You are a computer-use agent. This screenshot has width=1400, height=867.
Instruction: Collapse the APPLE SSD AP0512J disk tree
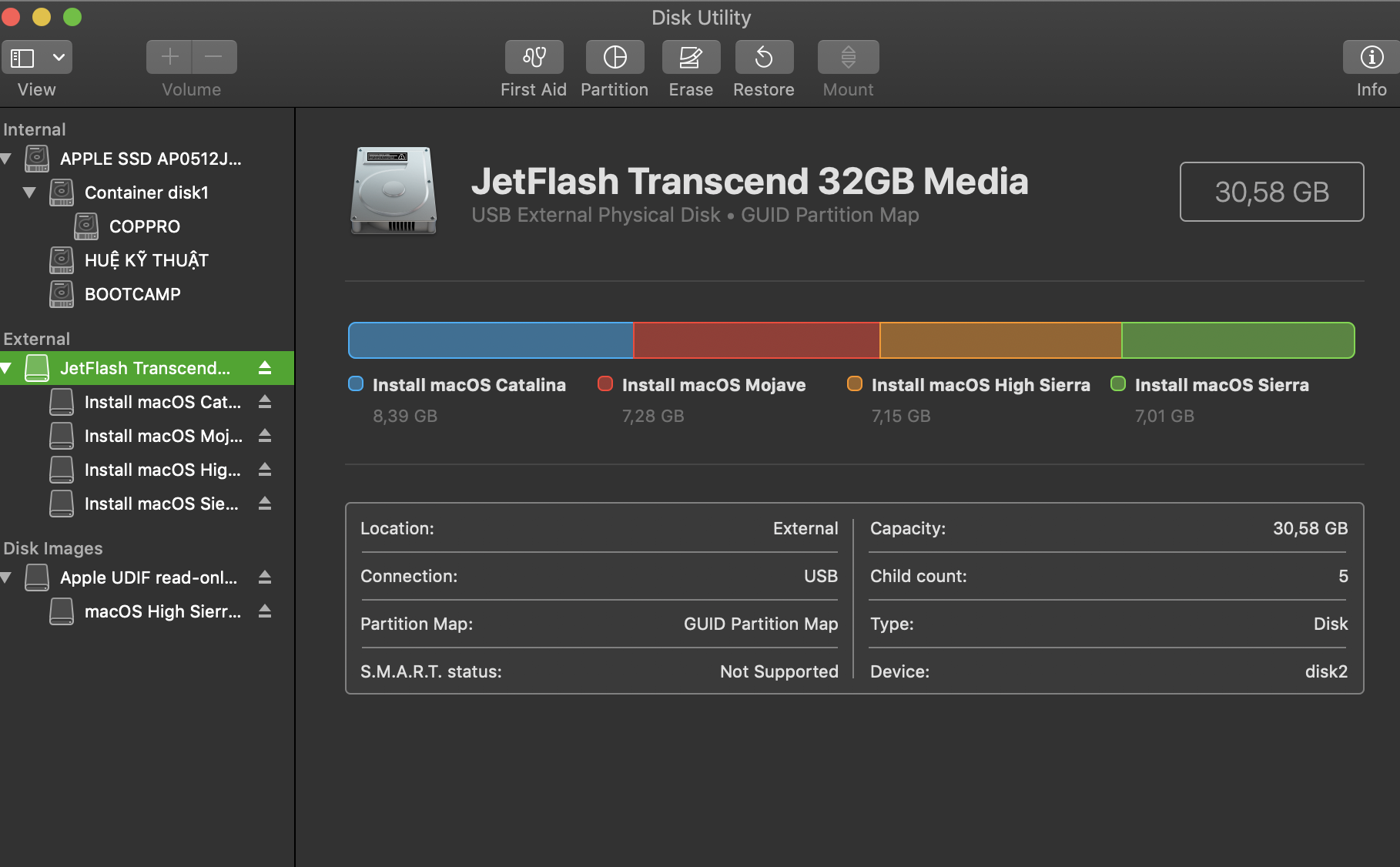6,159
